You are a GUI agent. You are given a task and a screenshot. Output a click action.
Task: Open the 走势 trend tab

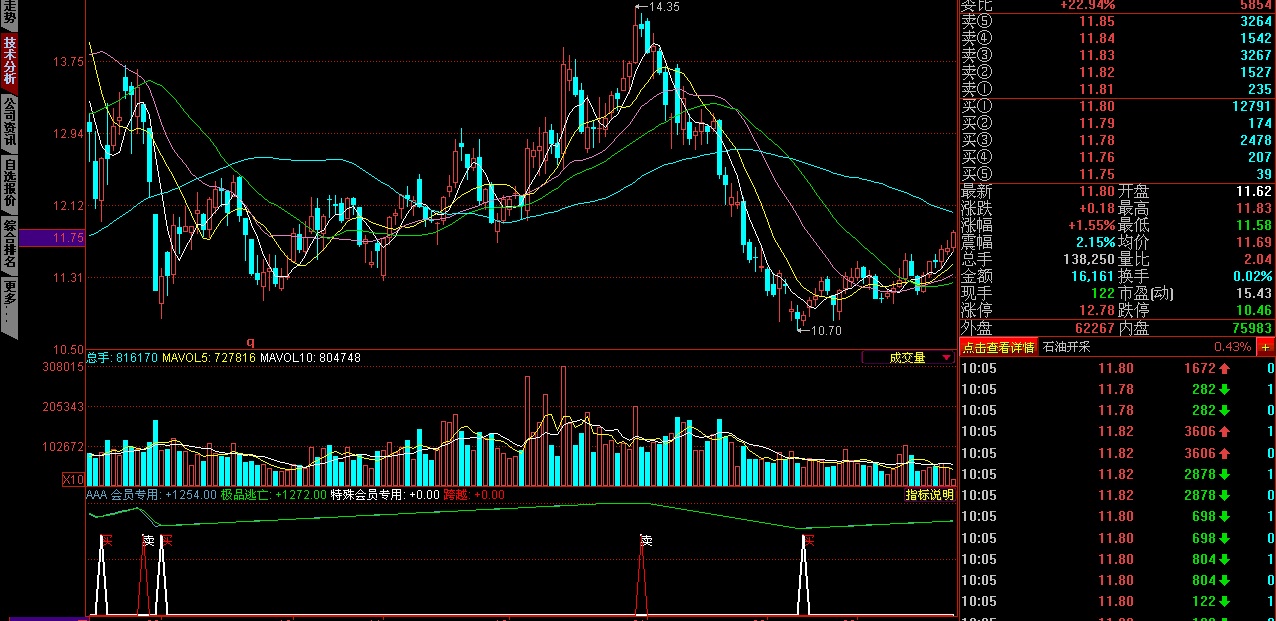9,14
